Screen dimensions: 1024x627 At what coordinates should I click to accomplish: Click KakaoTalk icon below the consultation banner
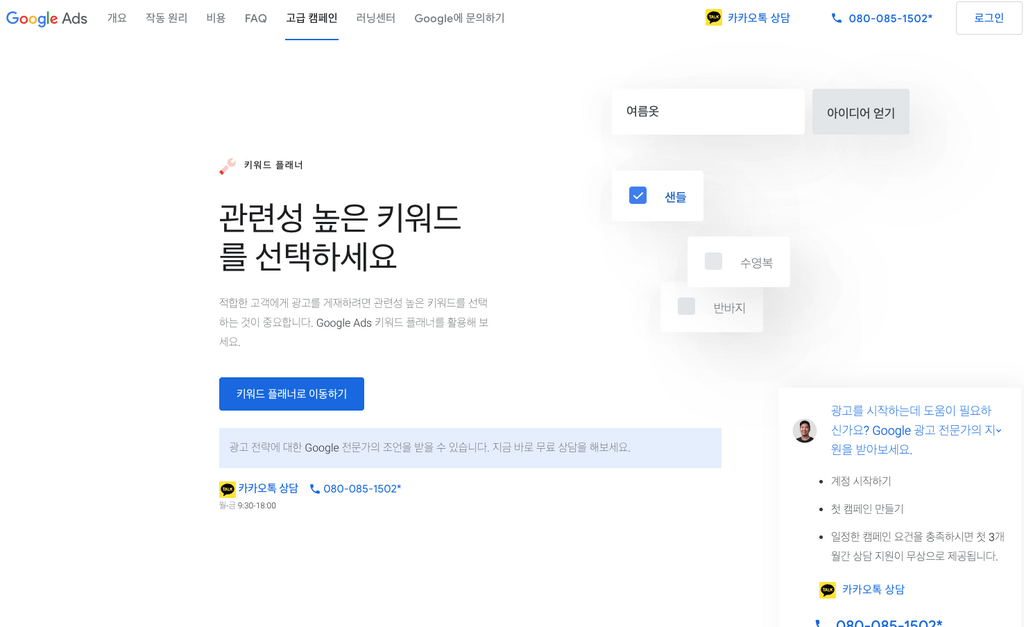click(x=227, y=489)
